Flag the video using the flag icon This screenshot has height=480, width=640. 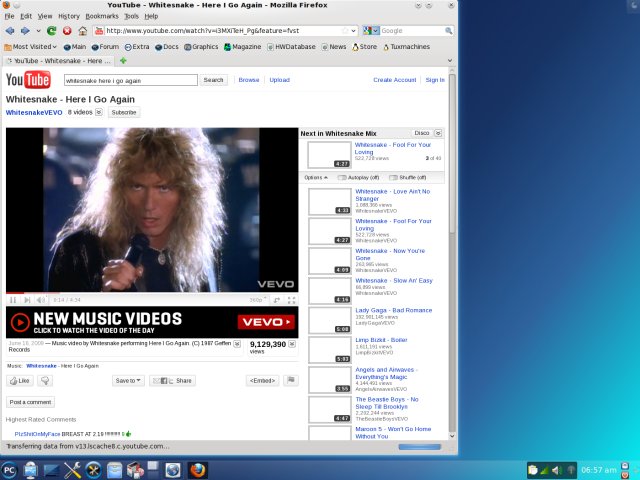click(x=290, y=380)
